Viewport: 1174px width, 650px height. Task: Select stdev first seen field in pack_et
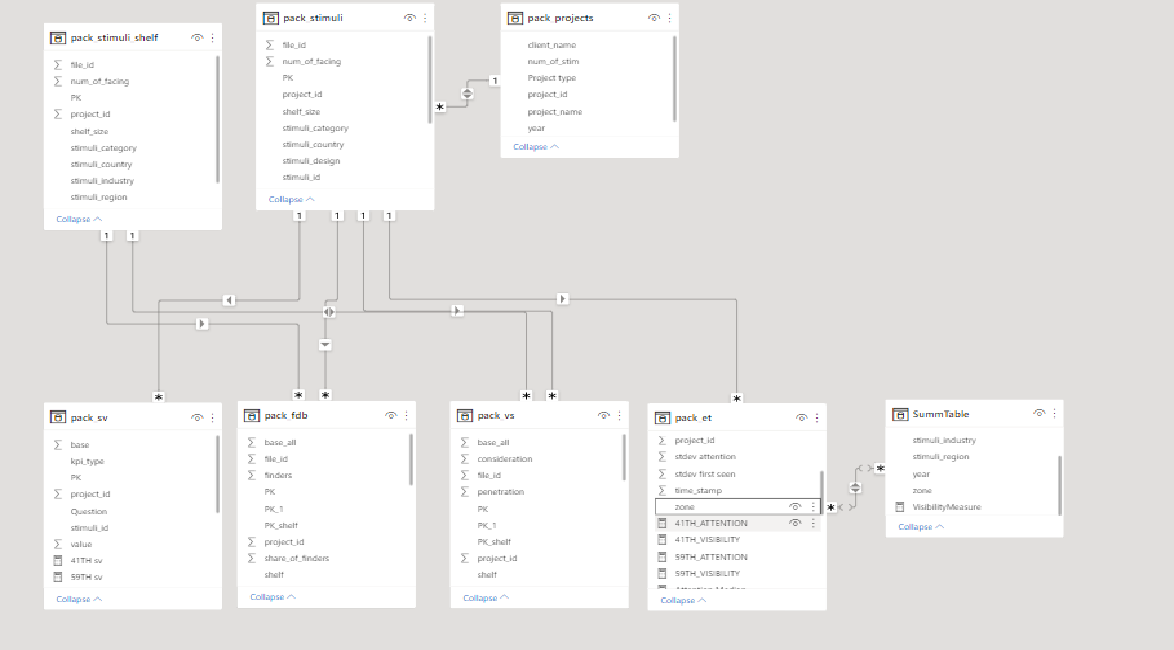click(705, 474)
